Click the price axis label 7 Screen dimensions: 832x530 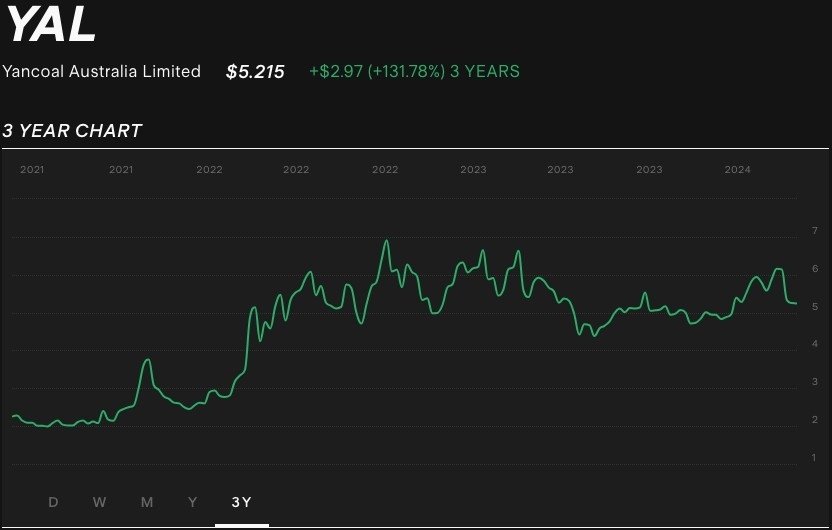[x=814, y=230]
